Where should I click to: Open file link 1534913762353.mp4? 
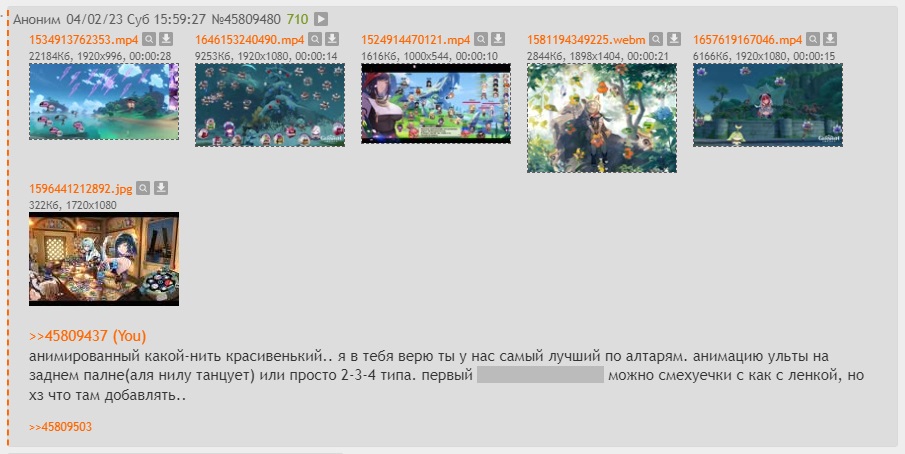tap(84, 40)
